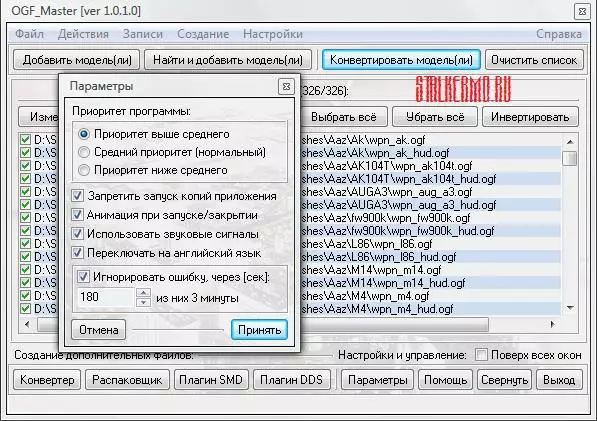Select wpn_m14_hud.ogf list entry
This screenshot has height=421, width=597.
coord(430,283)
